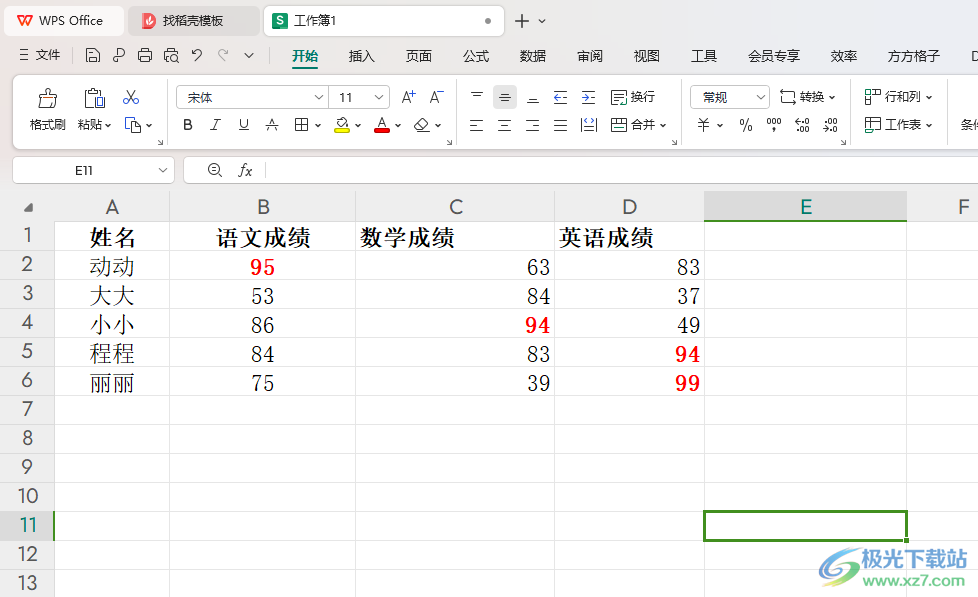The image size is (978, 597).
Task: Redo the last action
Action: click(x=223, y=56)
